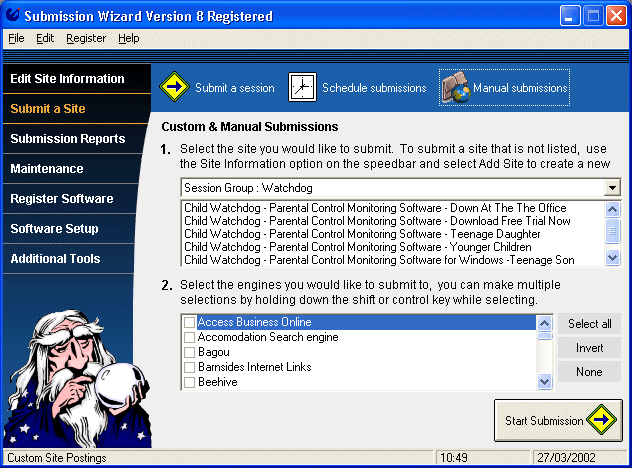Open the Help menu
632x468 pixels.
pyautogui.click(x=129, y=38)
